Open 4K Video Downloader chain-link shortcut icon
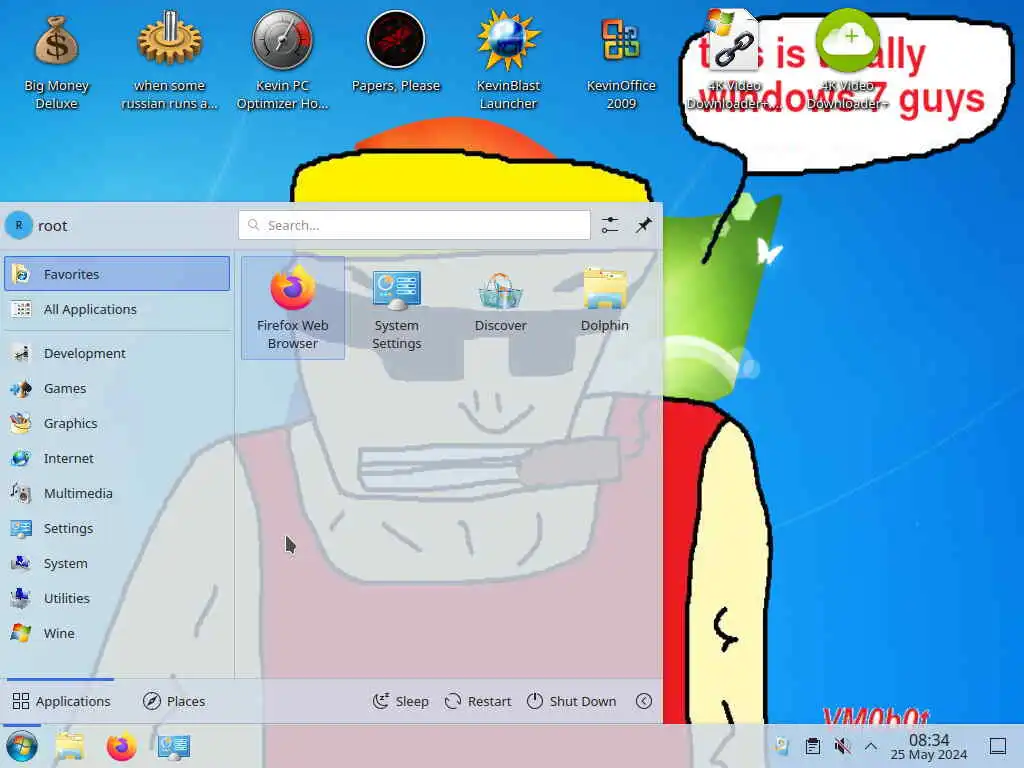The image size is (1024, 768). [x=734, y=62]
